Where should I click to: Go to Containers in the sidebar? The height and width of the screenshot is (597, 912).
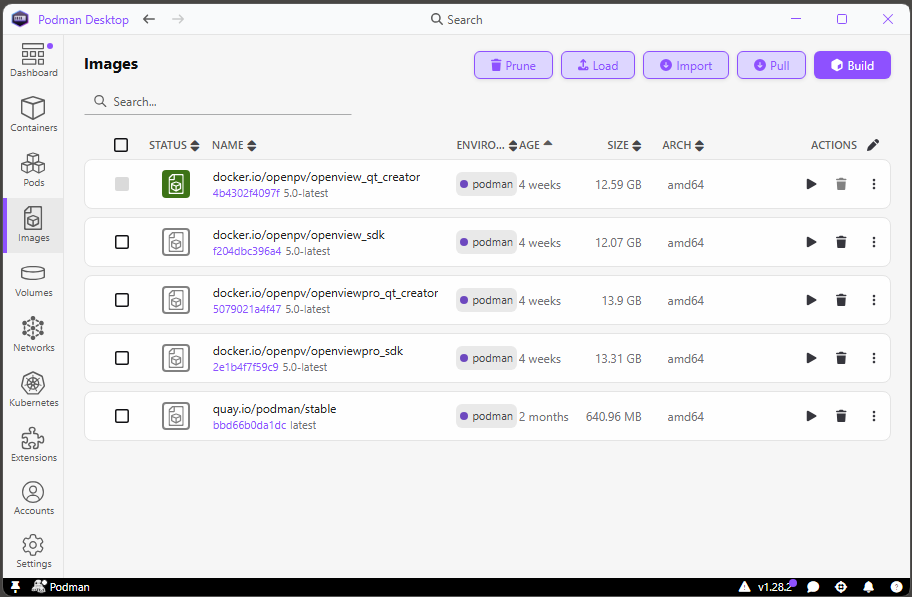click(33, 115)
